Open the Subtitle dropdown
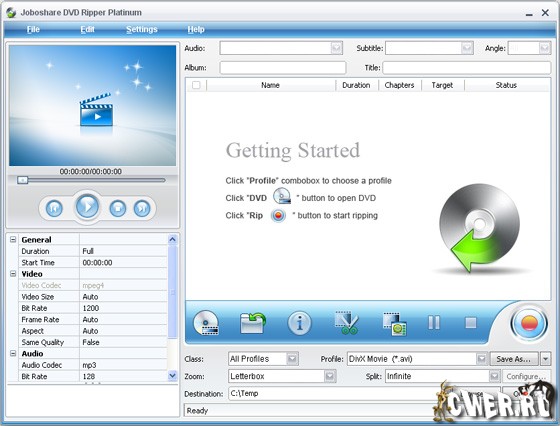Viewport: 560px width, 426px height. pyautogui.click(x=467, y=48)
